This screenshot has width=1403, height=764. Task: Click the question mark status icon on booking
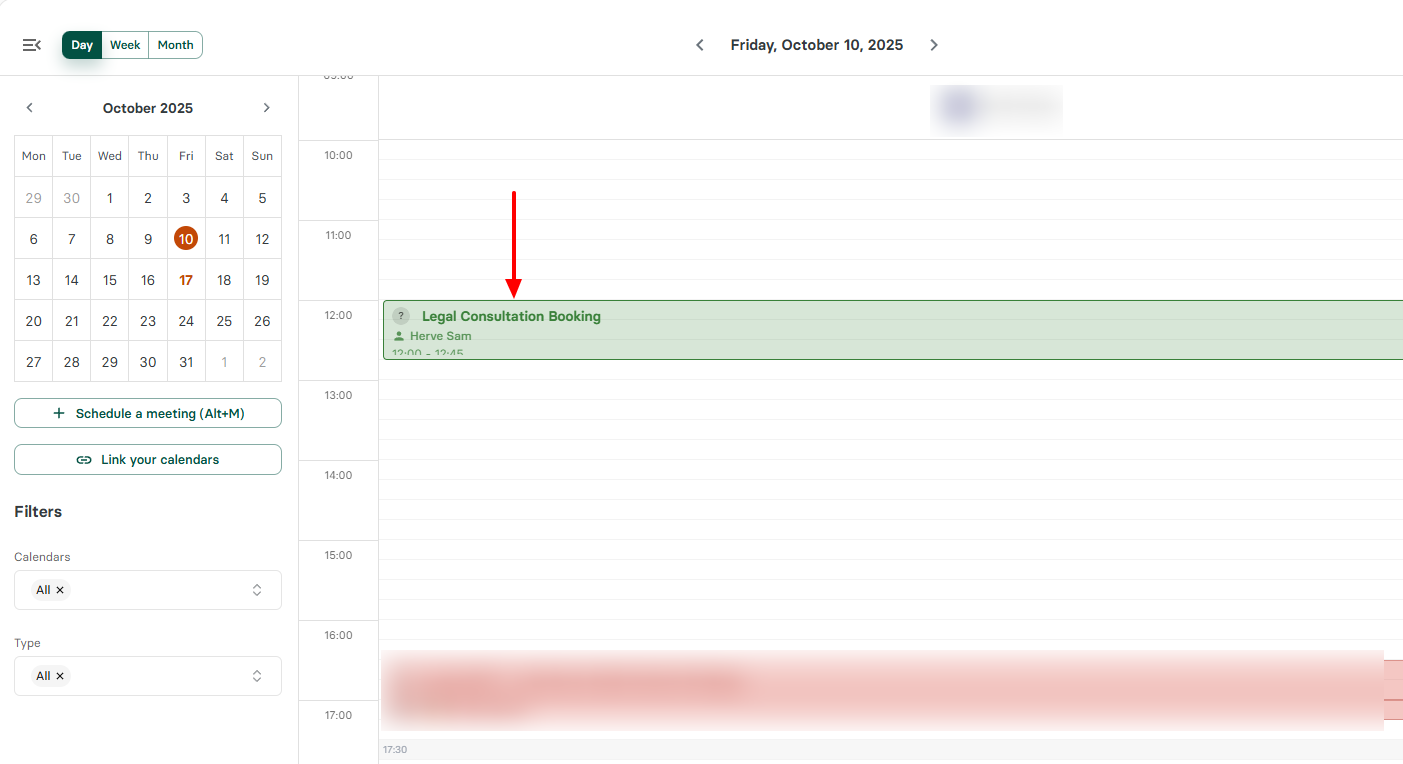[x=401, y=316]
